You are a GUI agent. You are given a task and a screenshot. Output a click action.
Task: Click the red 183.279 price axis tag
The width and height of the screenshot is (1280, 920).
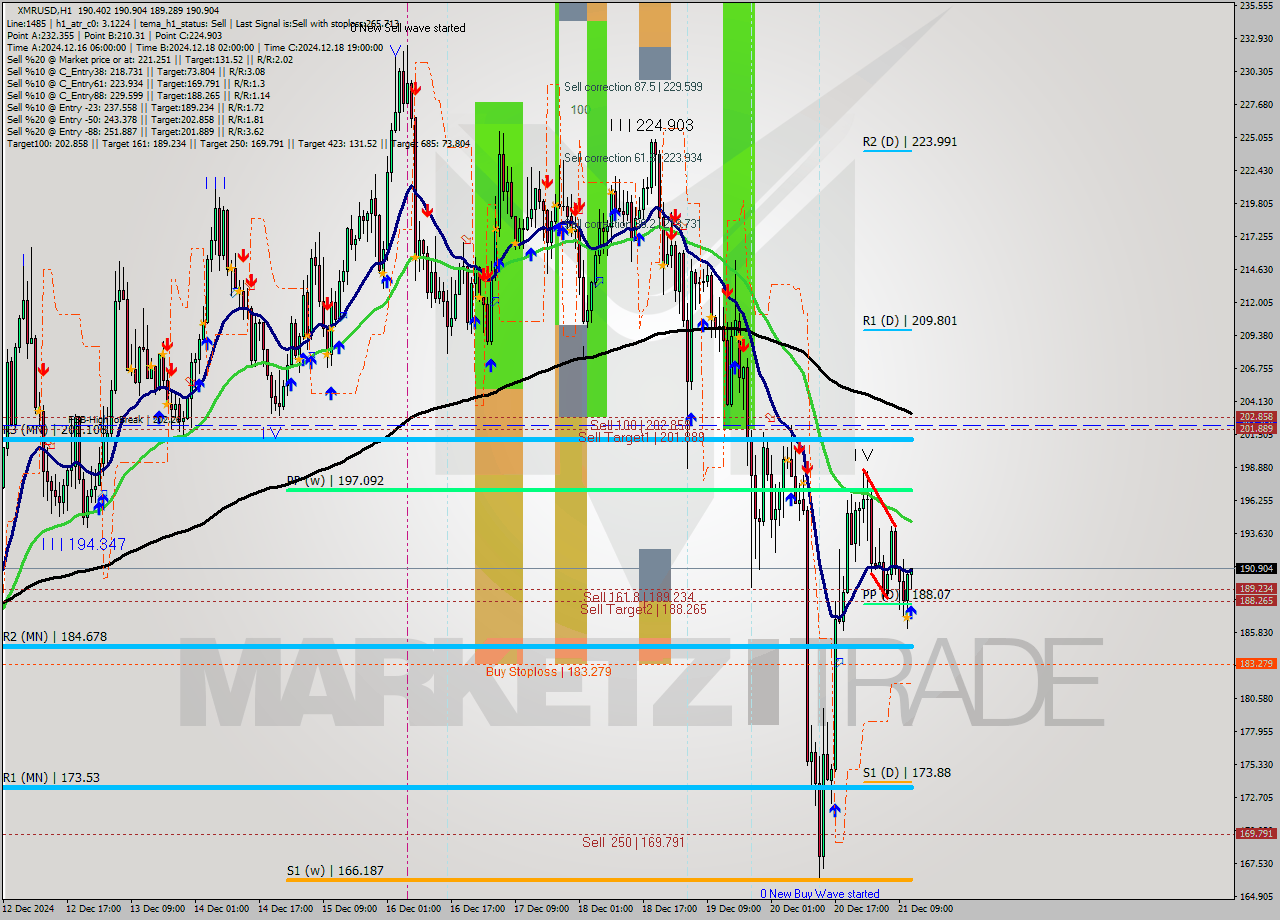[x=1256, y=663]
